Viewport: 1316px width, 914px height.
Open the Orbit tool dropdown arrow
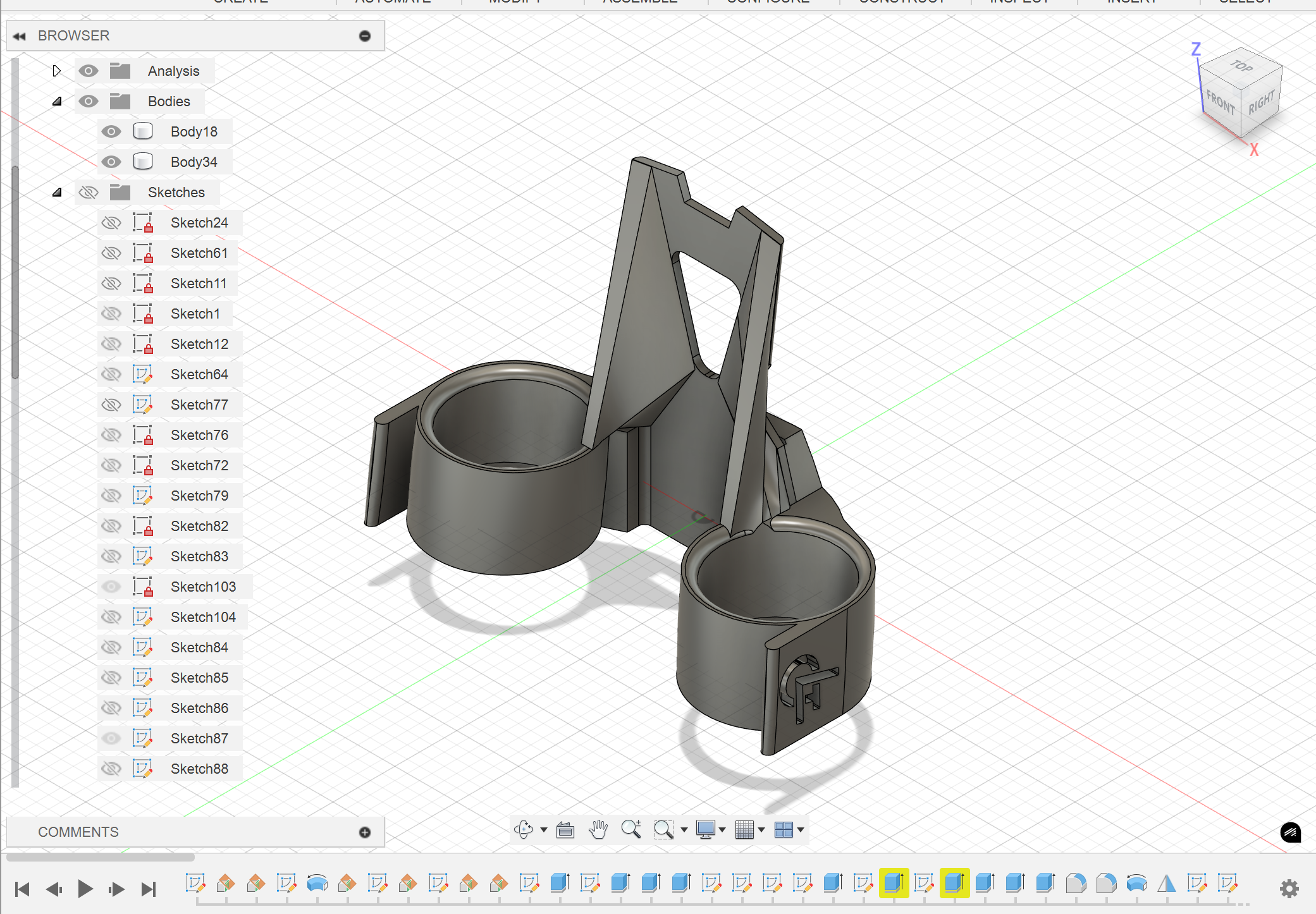544,830
